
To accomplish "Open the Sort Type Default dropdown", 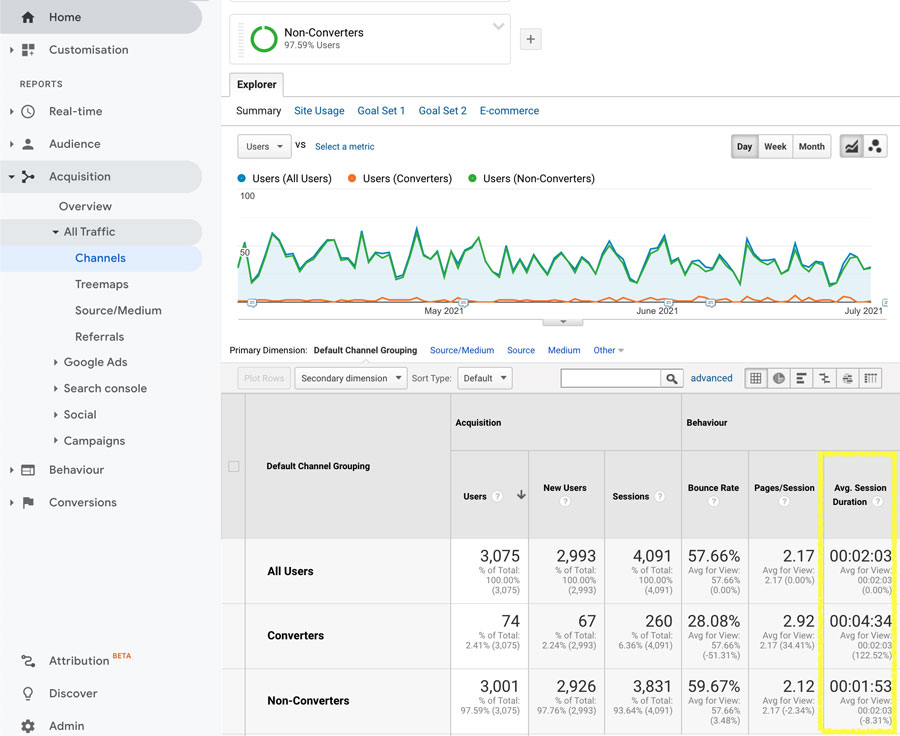I will 484,378.
